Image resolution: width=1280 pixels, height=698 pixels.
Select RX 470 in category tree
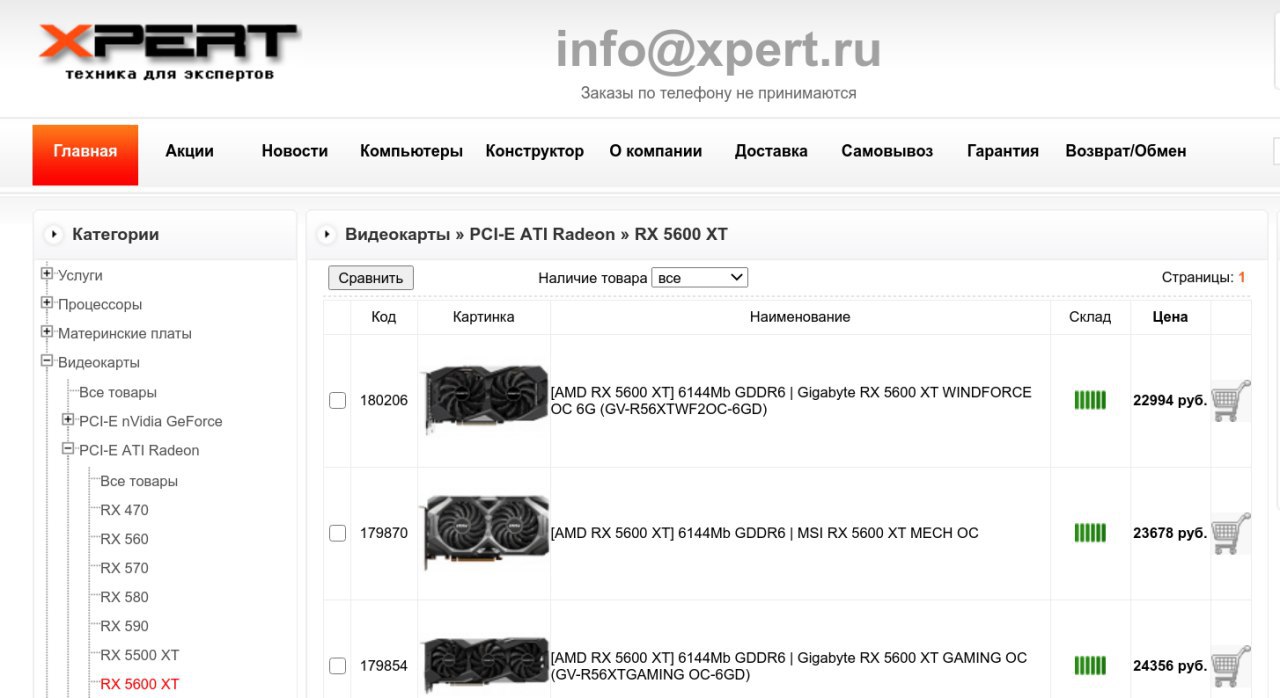(x=124, y=510)
